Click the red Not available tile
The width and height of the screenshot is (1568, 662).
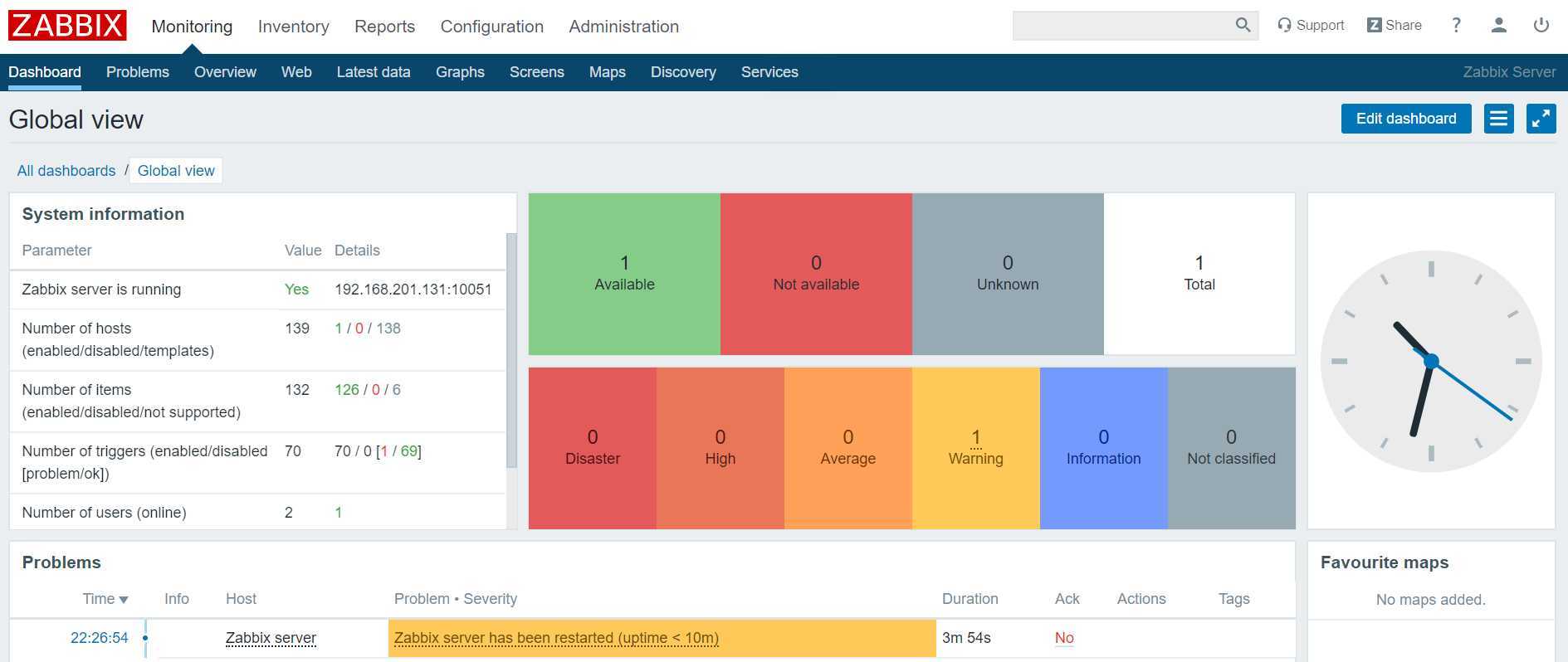click(x=816, y=274)
